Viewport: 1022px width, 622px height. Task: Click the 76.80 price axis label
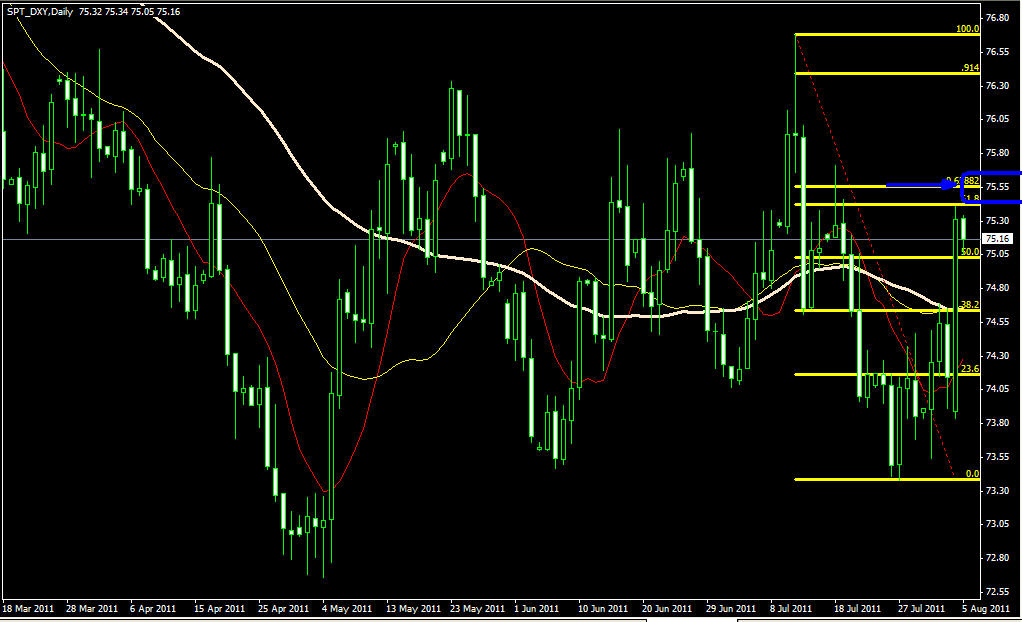point(999,18)
